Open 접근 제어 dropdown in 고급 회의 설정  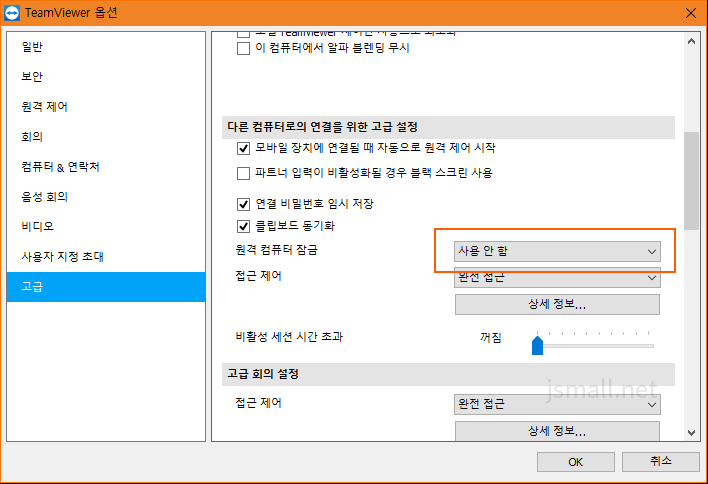[x=557, y=404]
